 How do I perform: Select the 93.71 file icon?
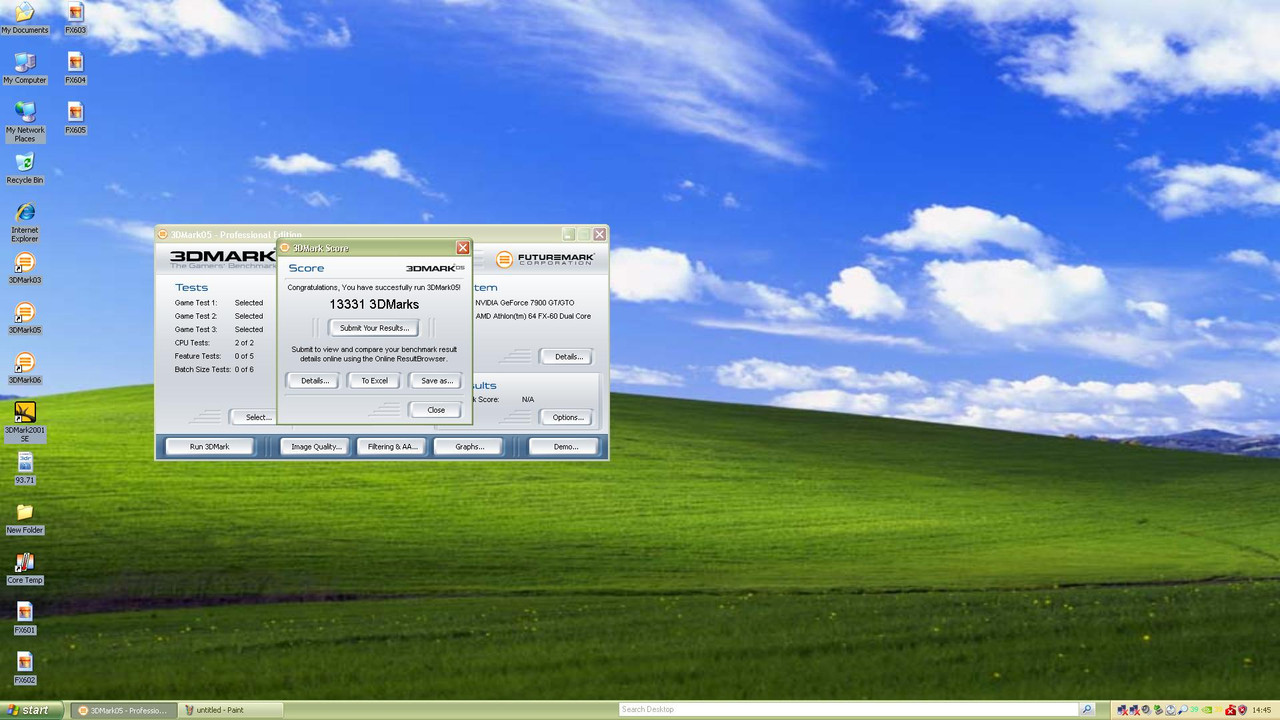24,466
